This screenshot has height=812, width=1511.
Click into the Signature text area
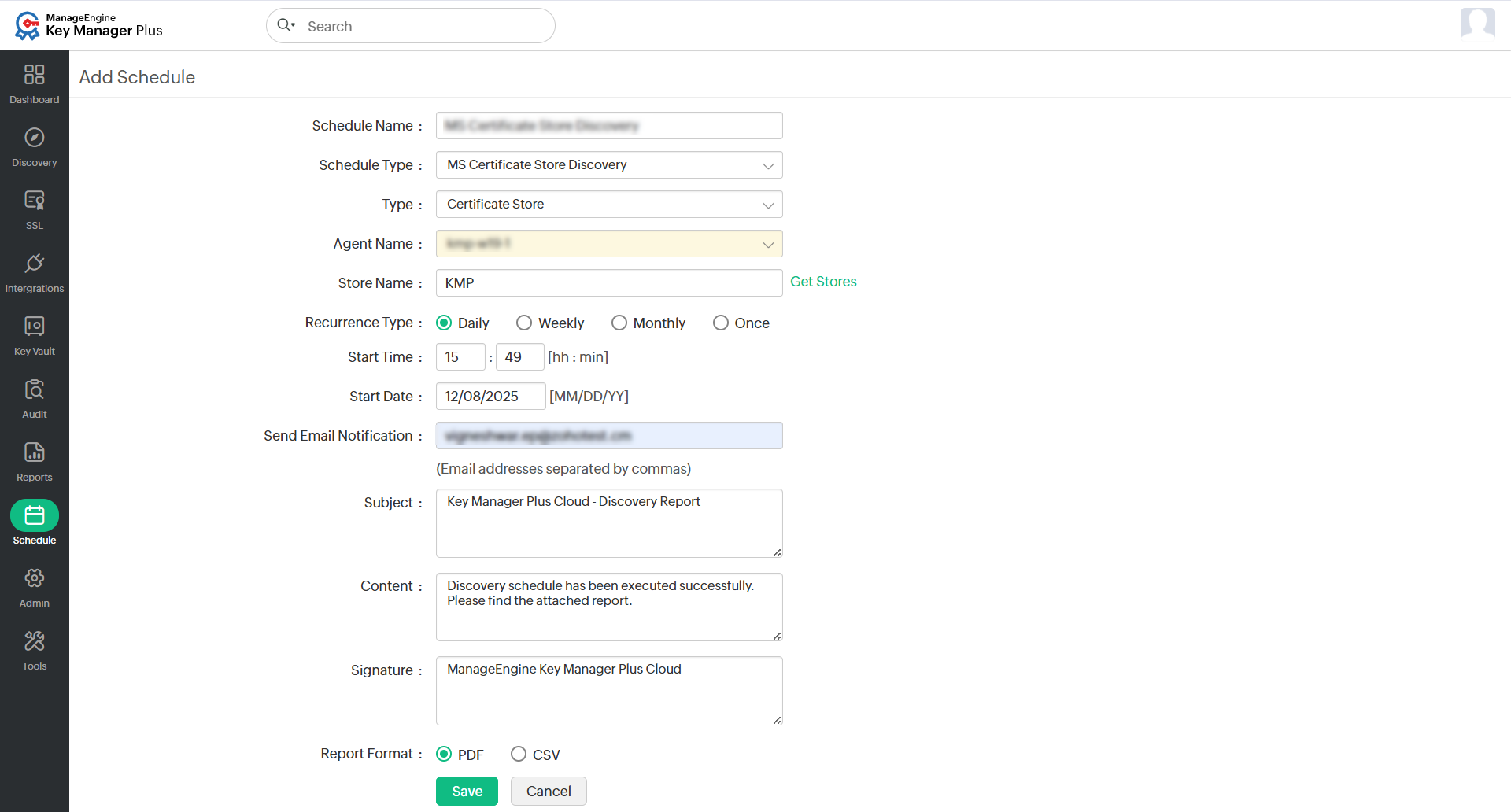pos(609,691)
